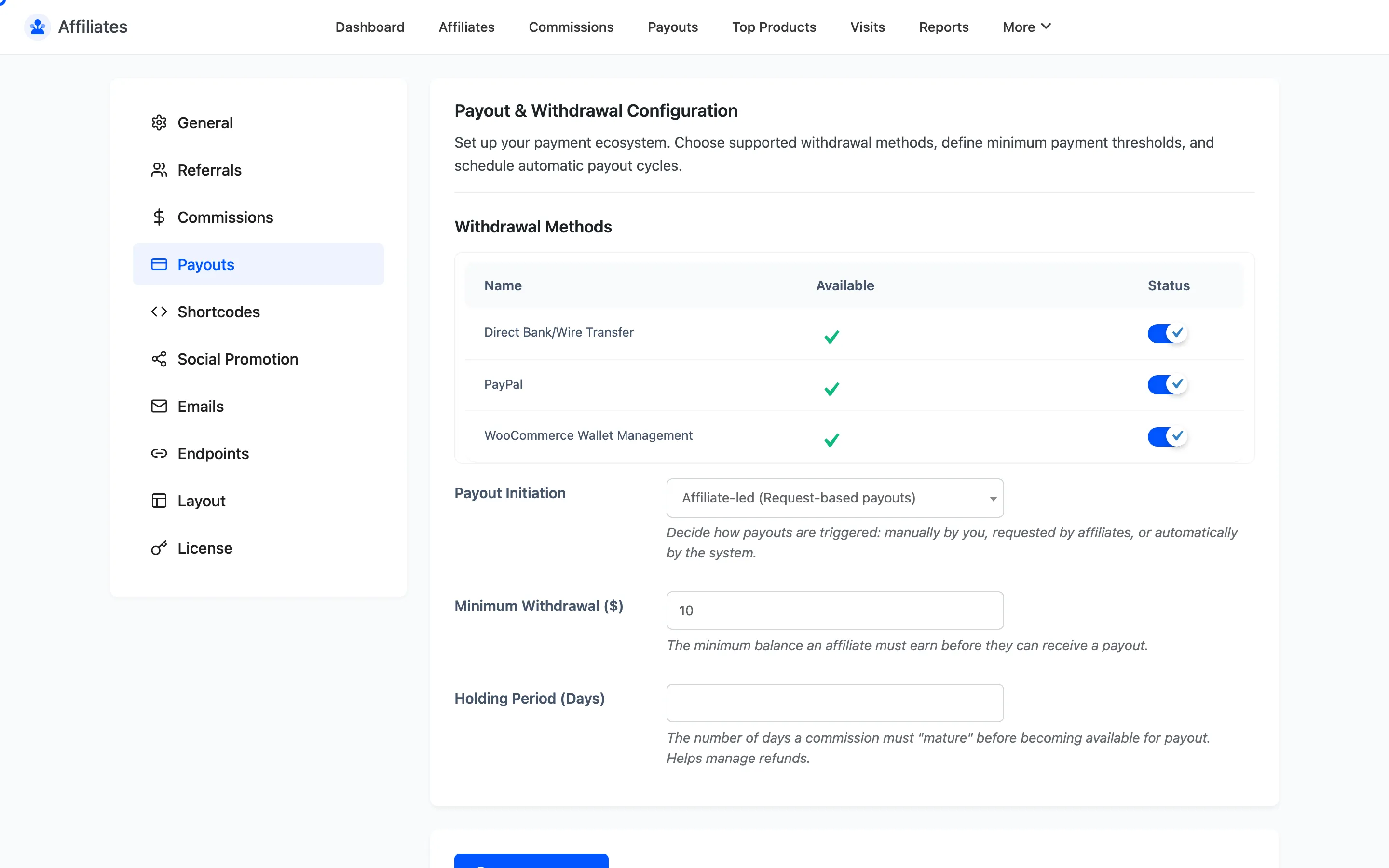This screenshot has width=1389, height=868.
Task: Click the 'Withdrawal Methods' heading
Action: (532, 227)
